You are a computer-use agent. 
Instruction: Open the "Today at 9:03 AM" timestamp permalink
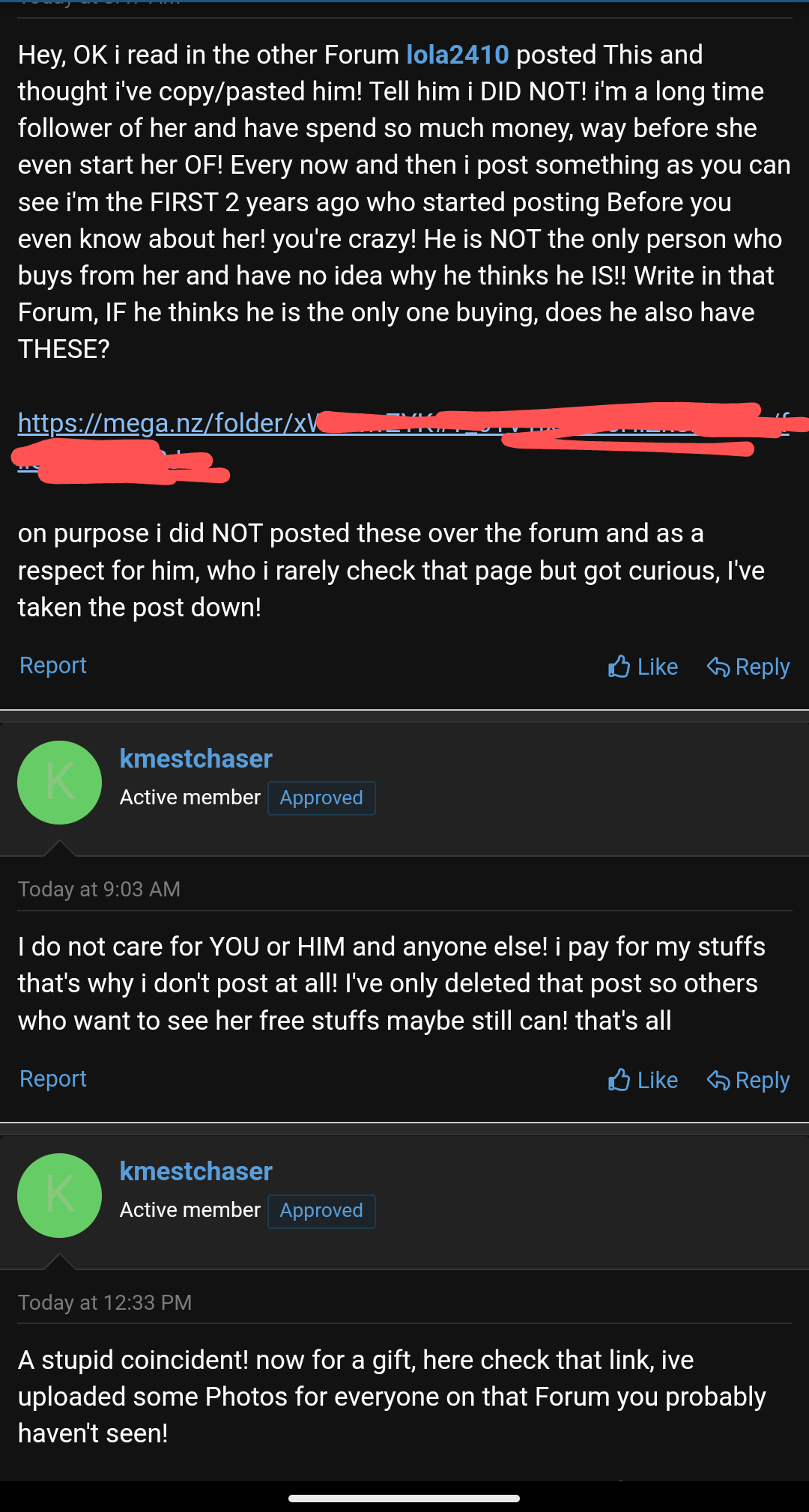99,889
